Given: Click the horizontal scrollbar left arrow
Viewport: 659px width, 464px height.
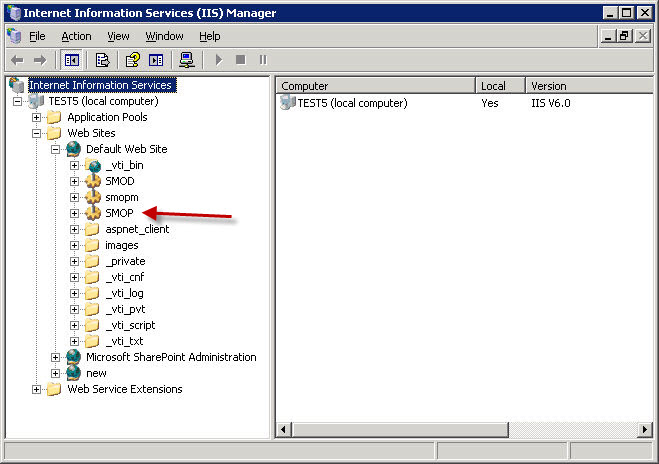Looking at the screenshot, I should click(x=283, y=430).
